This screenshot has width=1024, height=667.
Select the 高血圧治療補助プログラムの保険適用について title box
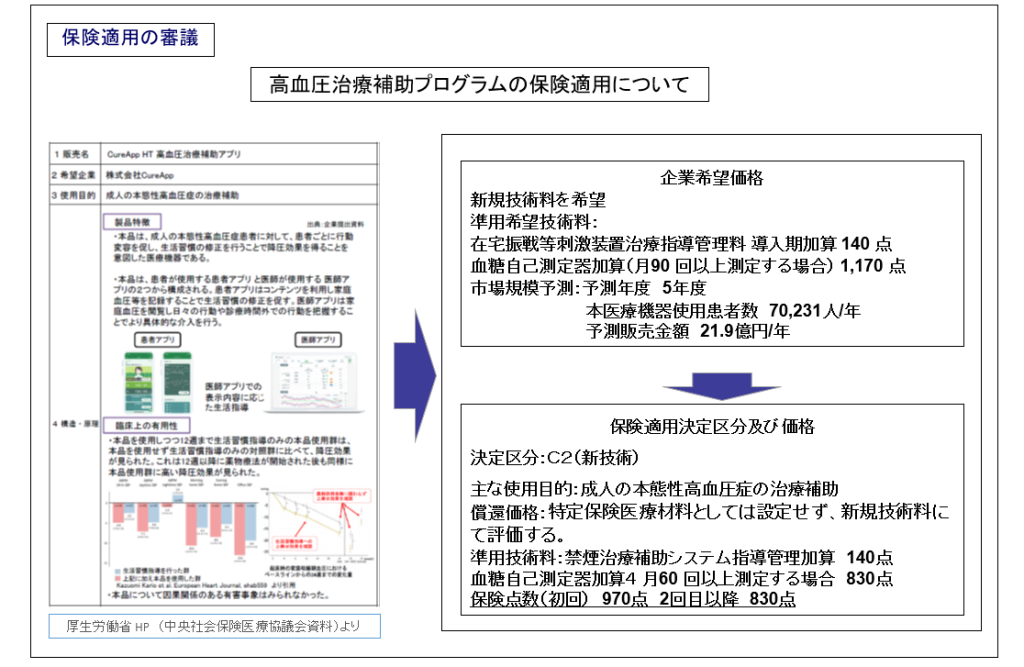[479, 85]
